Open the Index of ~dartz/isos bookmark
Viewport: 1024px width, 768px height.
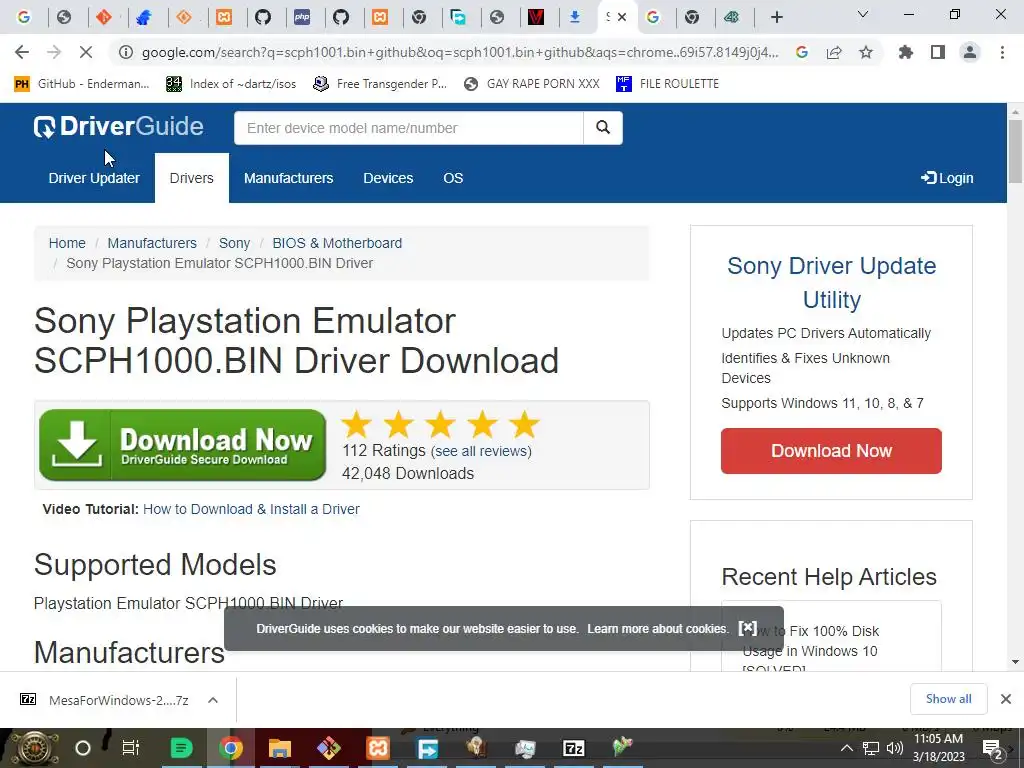tap(231, 84)
